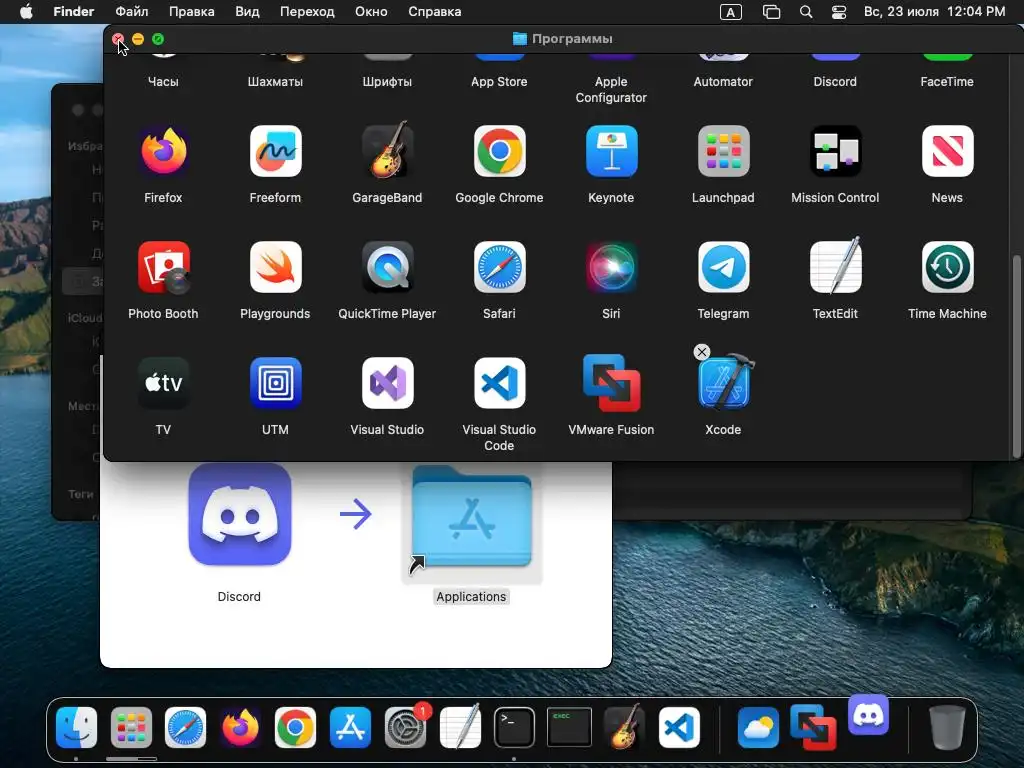Select Google Chrome in the Programs window
This screenshot has width=1024, height=768.
tap(500, 152)
